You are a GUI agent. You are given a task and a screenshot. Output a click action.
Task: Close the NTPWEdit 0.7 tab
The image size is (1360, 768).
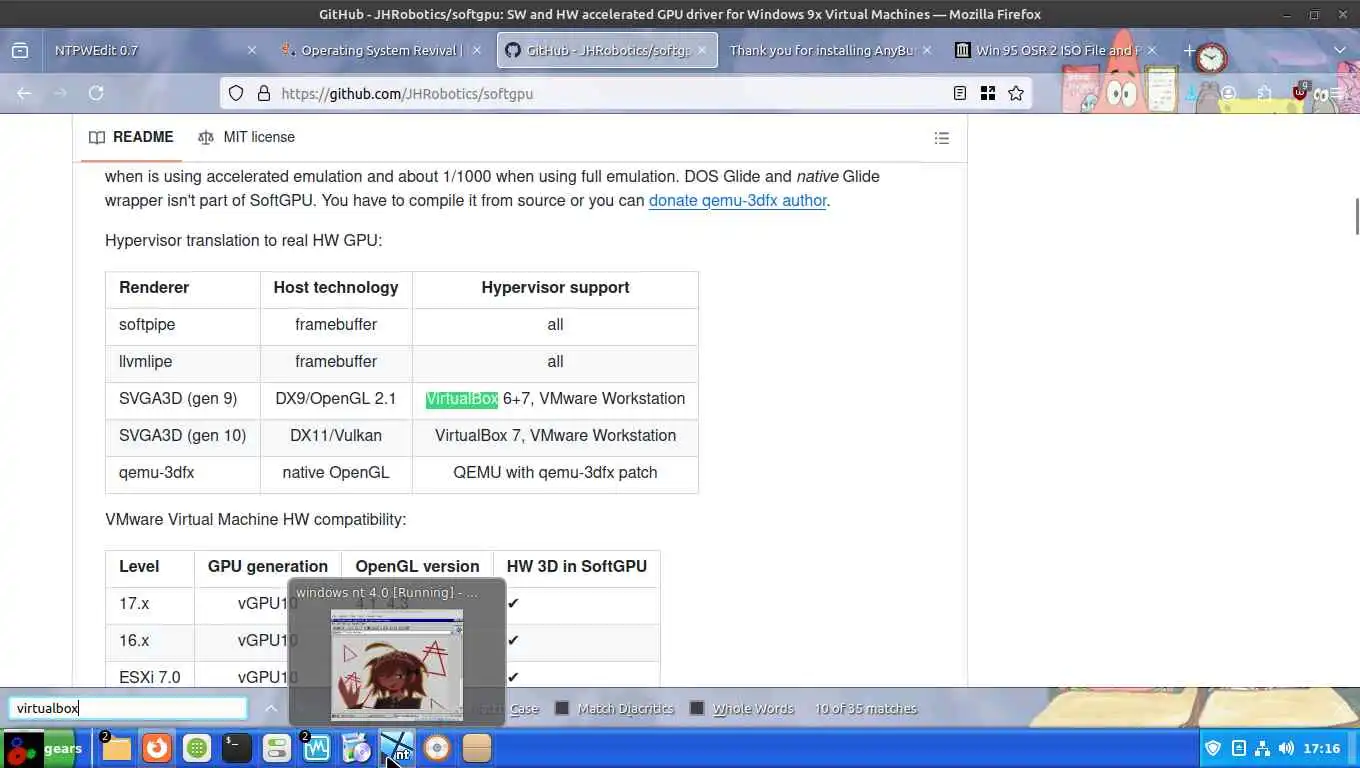(251, 50)
